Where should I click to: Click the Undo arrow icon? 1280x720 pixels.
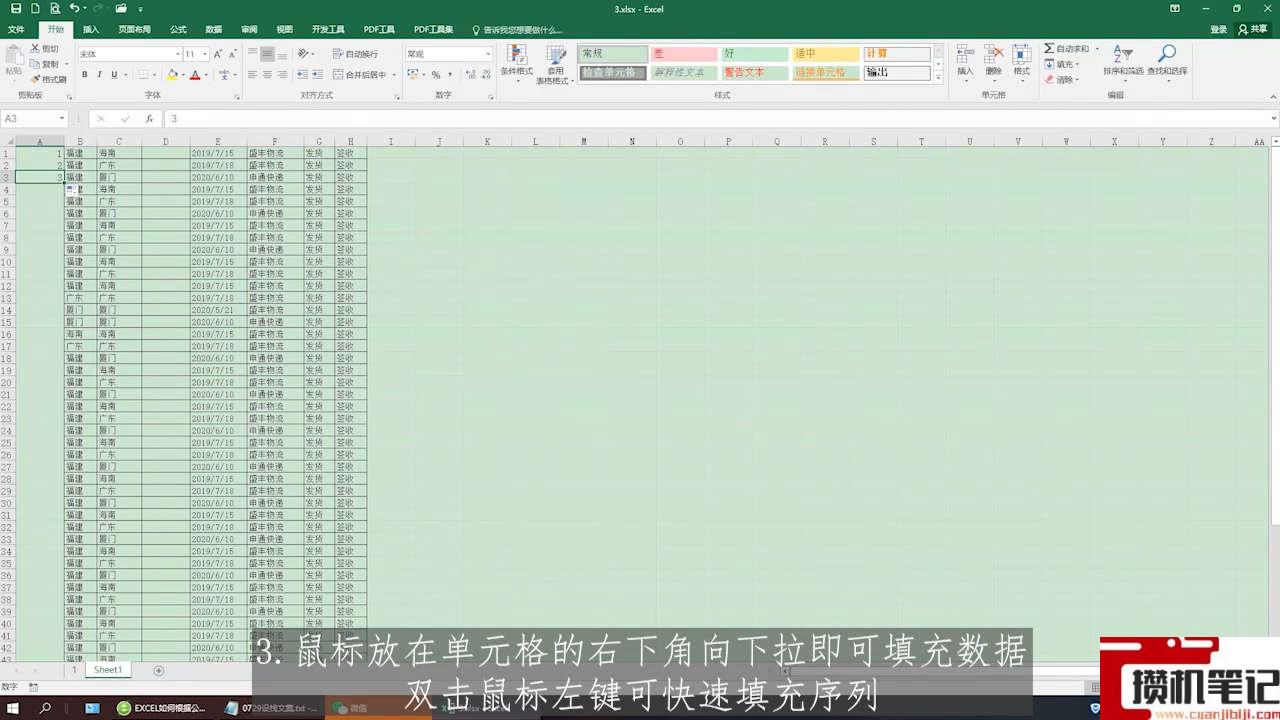[x=74, y=8]
